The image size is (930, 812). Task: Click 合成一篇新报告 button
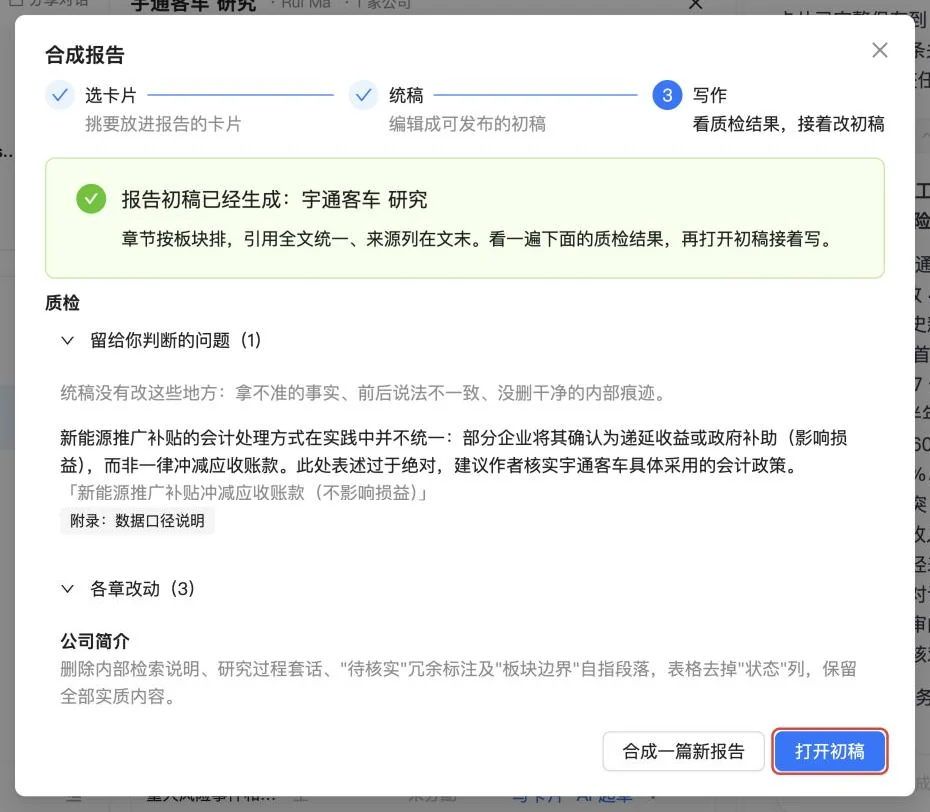683,752
